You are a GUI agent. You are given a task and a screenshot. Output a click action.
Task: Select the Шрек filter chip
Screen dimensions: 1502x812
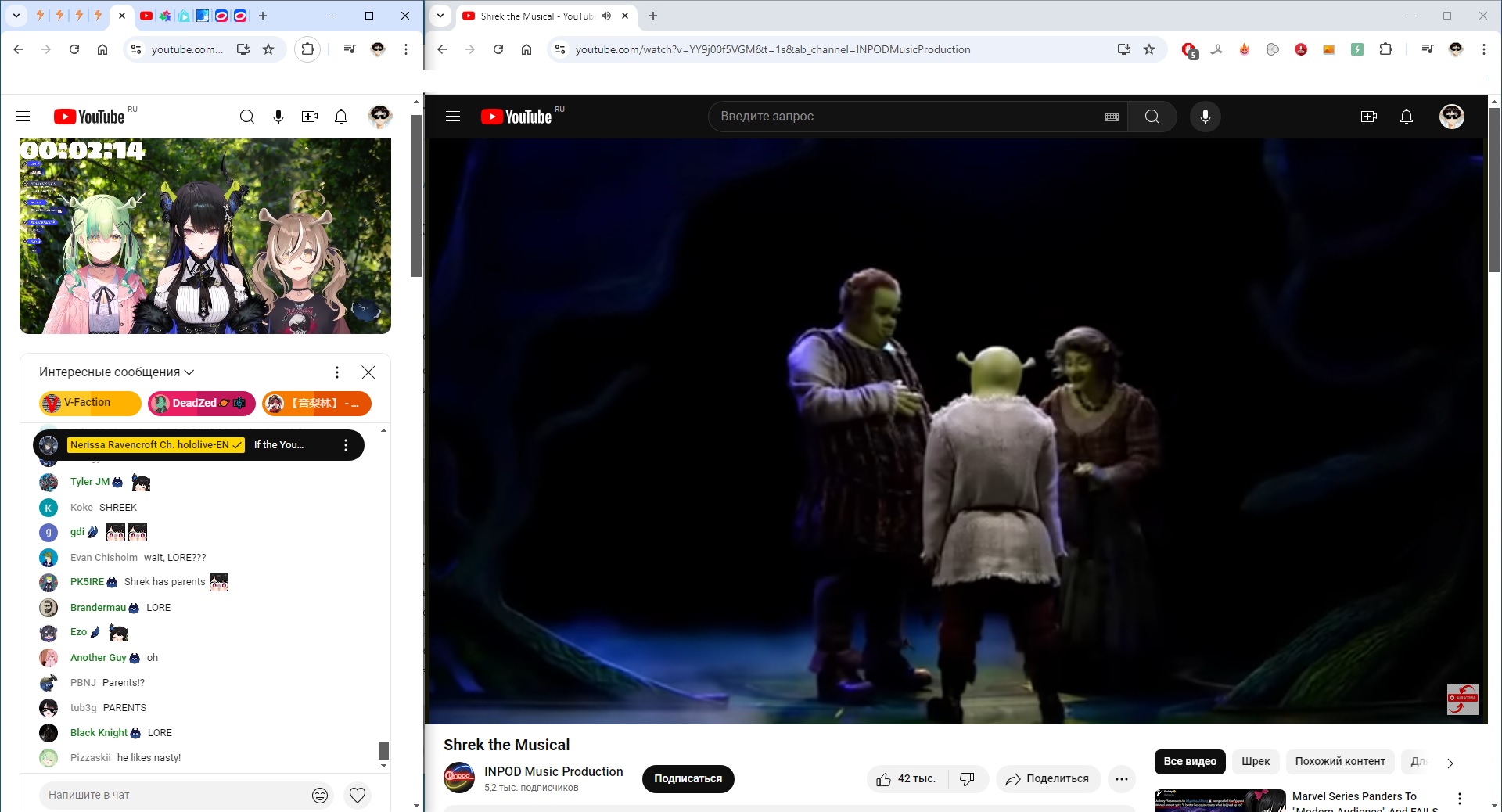(1256, 762)
